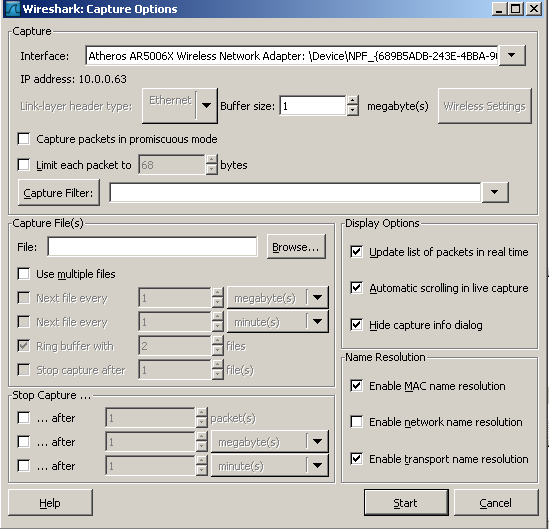Expand the capture filter history dropdown

[x=495, y=192]
